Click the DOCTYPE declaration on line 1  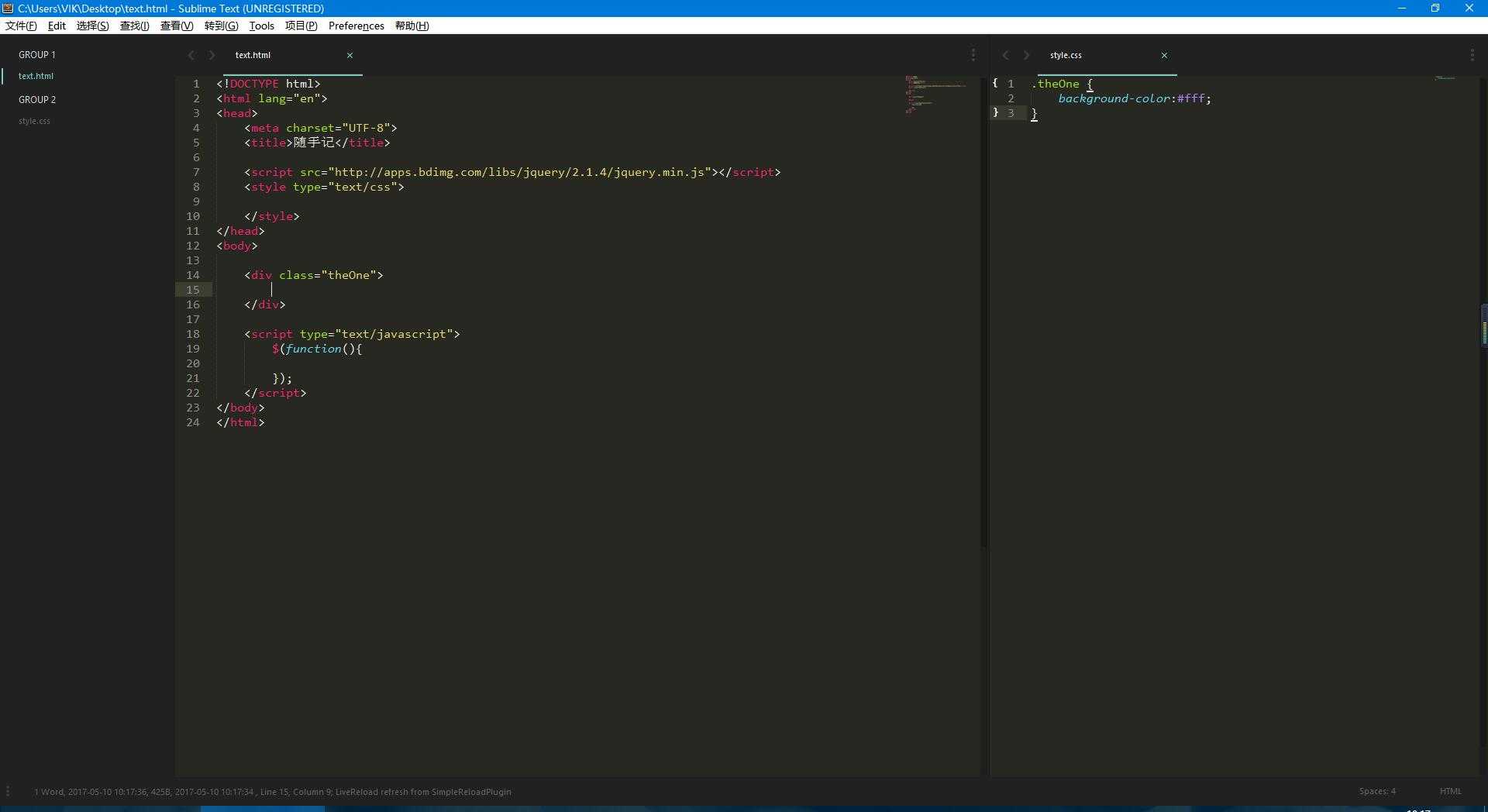pos(268,84)
